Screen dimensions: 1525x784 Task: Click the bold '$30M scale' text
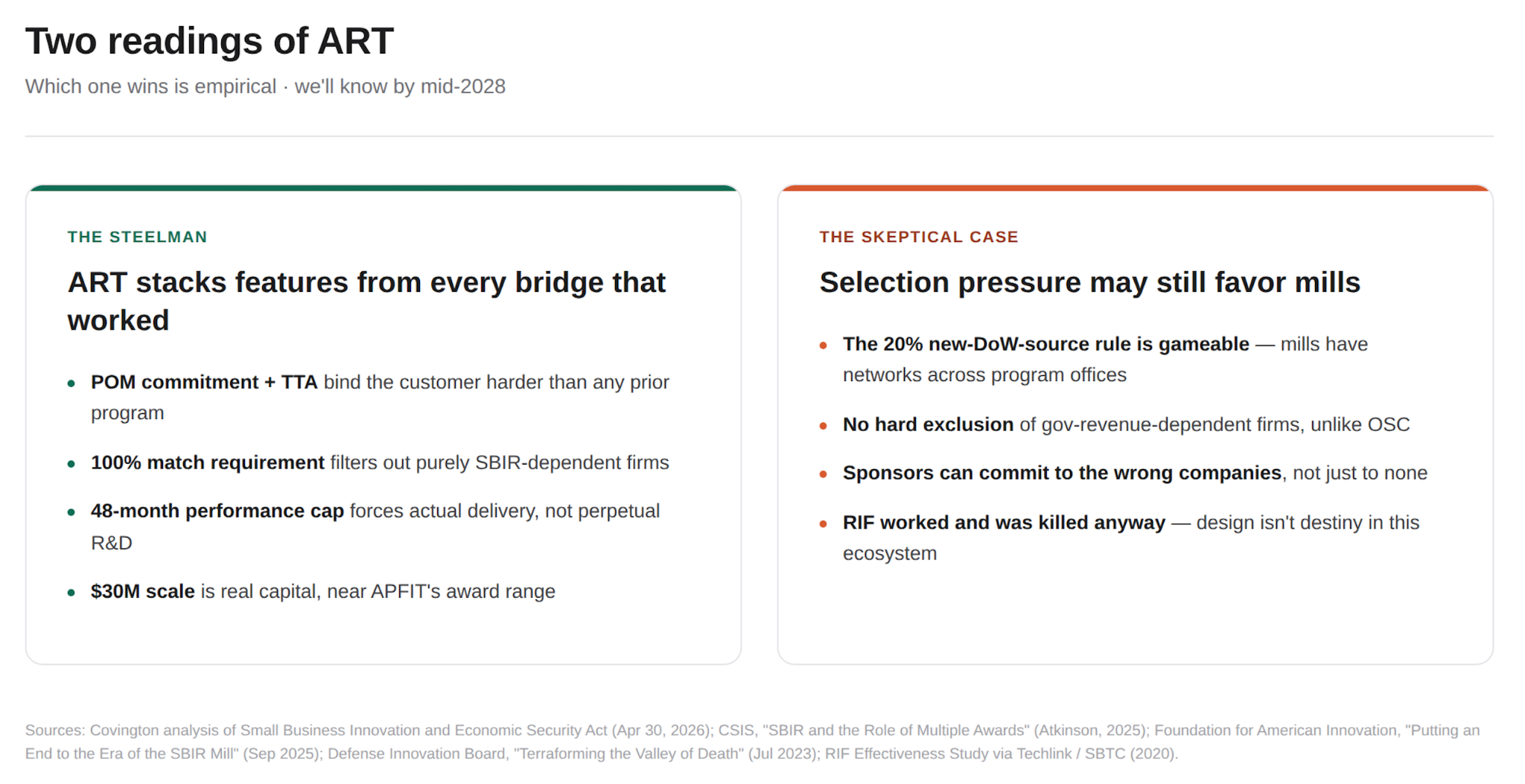tap(143, 591)
